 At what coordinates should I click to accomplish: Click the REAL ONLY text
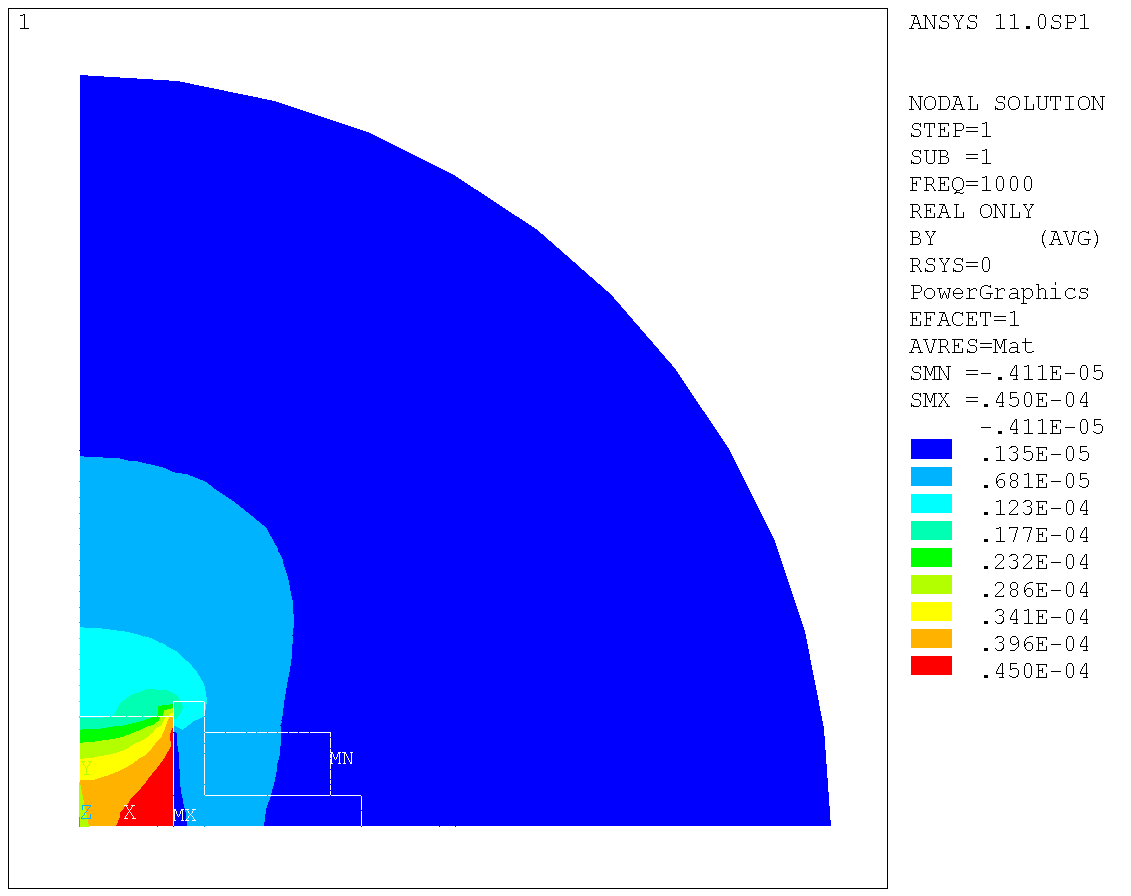pyautogui.click(x=972, y=211)
